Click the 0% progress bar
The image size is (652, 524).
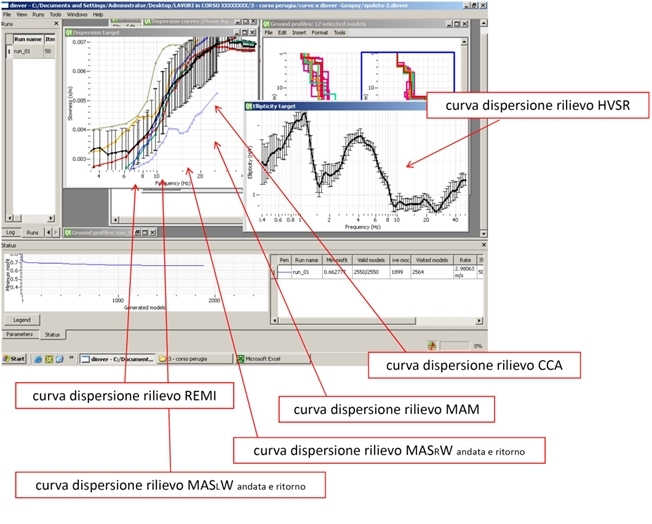click(x=454, y=346)
